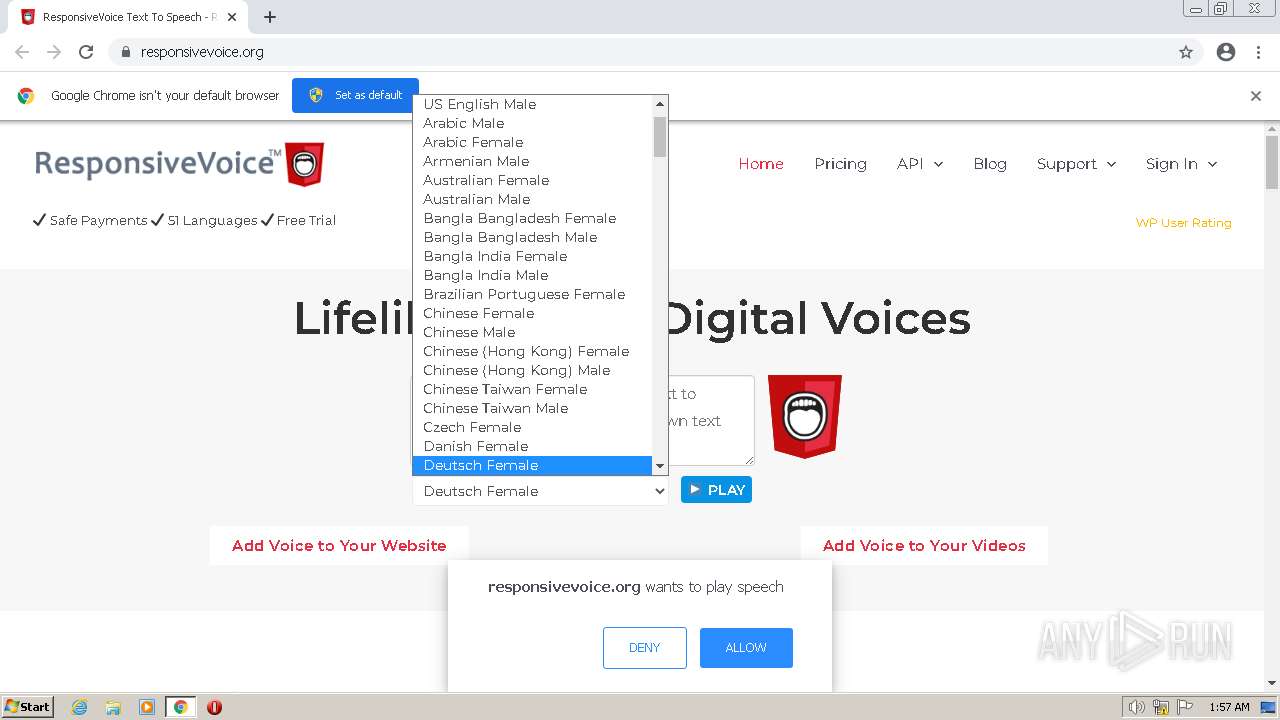Reload the page with refresh icon
This screenshot has height=720, width=1280.
pos(86,52)
